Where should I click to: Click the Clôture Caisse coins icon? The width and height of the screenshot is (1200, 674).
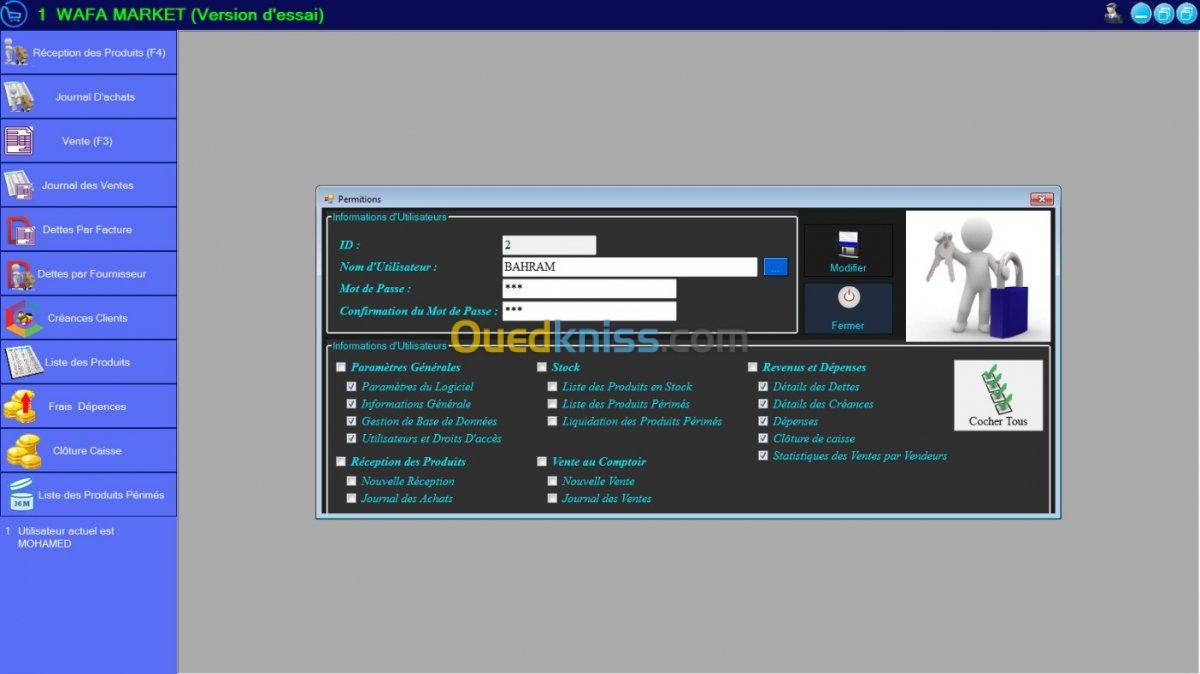click(23, 451)
